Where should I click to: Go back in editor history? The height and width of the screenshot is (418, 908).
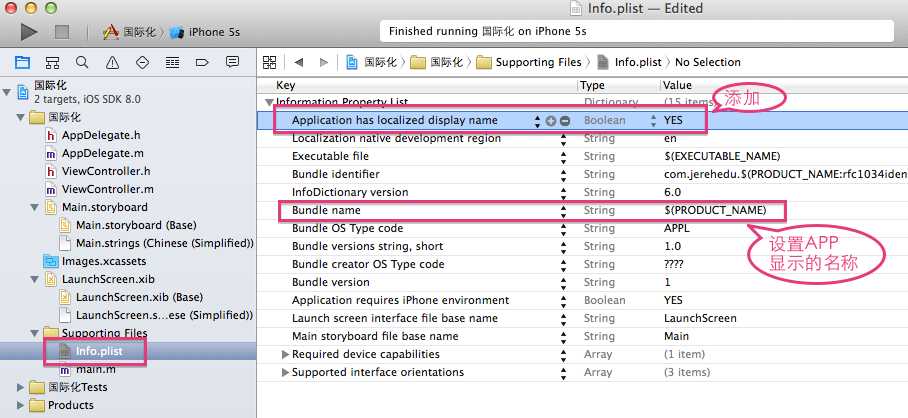click(x=299, y=62)
